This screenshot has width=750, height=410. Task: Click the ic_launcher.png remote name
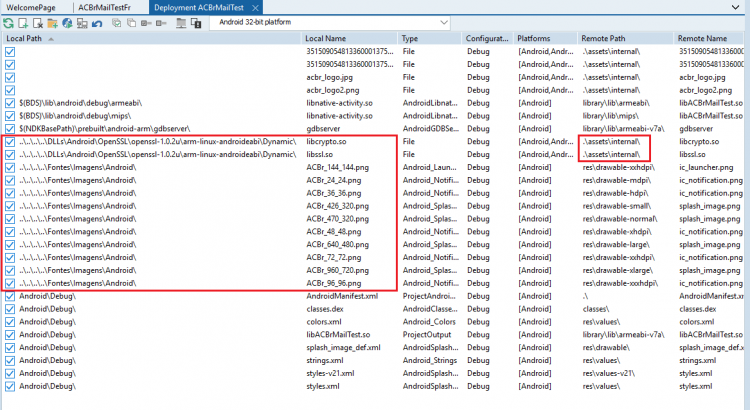(706, 167)
